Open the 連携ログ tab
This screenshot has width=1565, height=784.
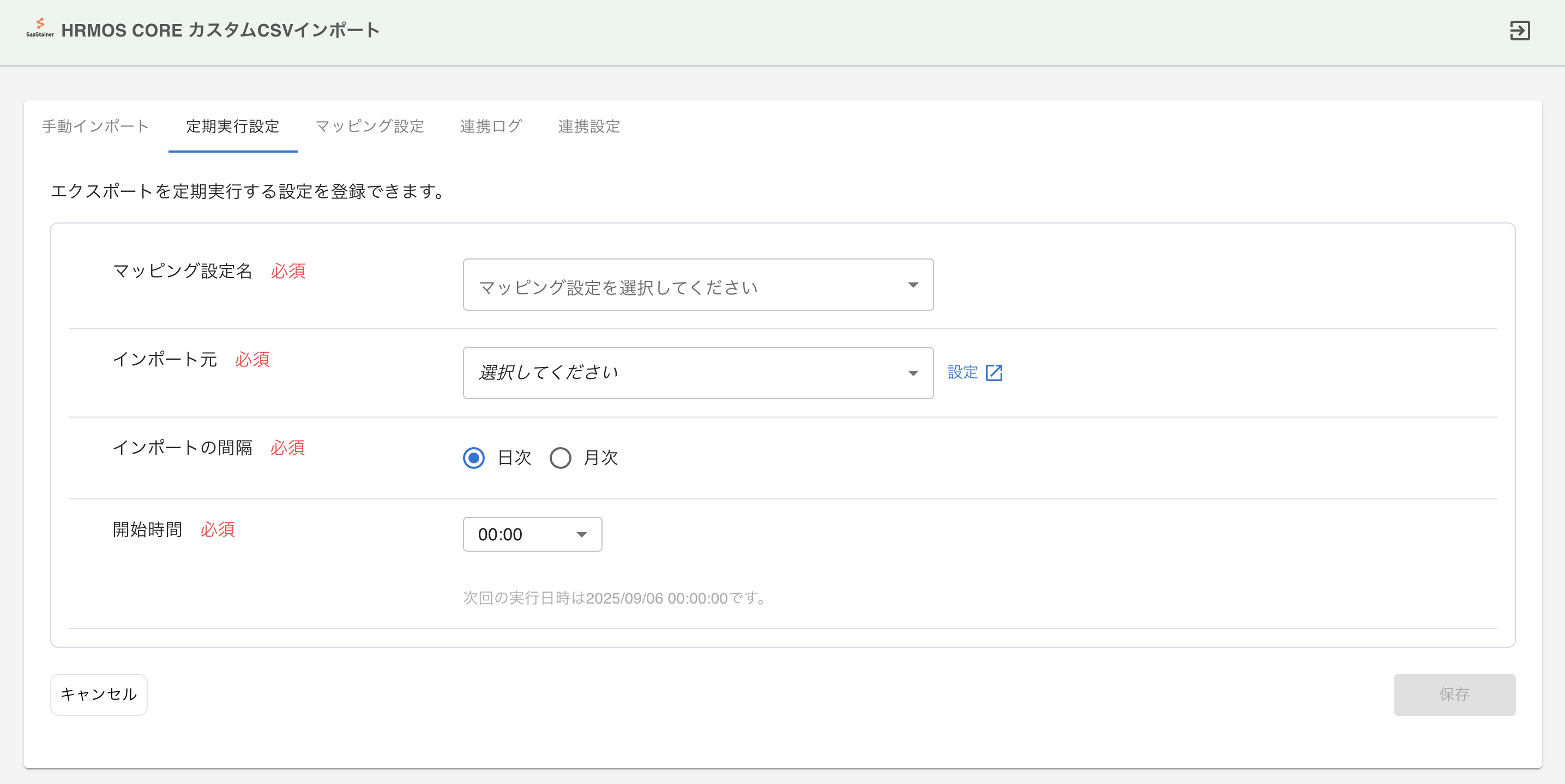pyautogui.click(x=491, y=126)
